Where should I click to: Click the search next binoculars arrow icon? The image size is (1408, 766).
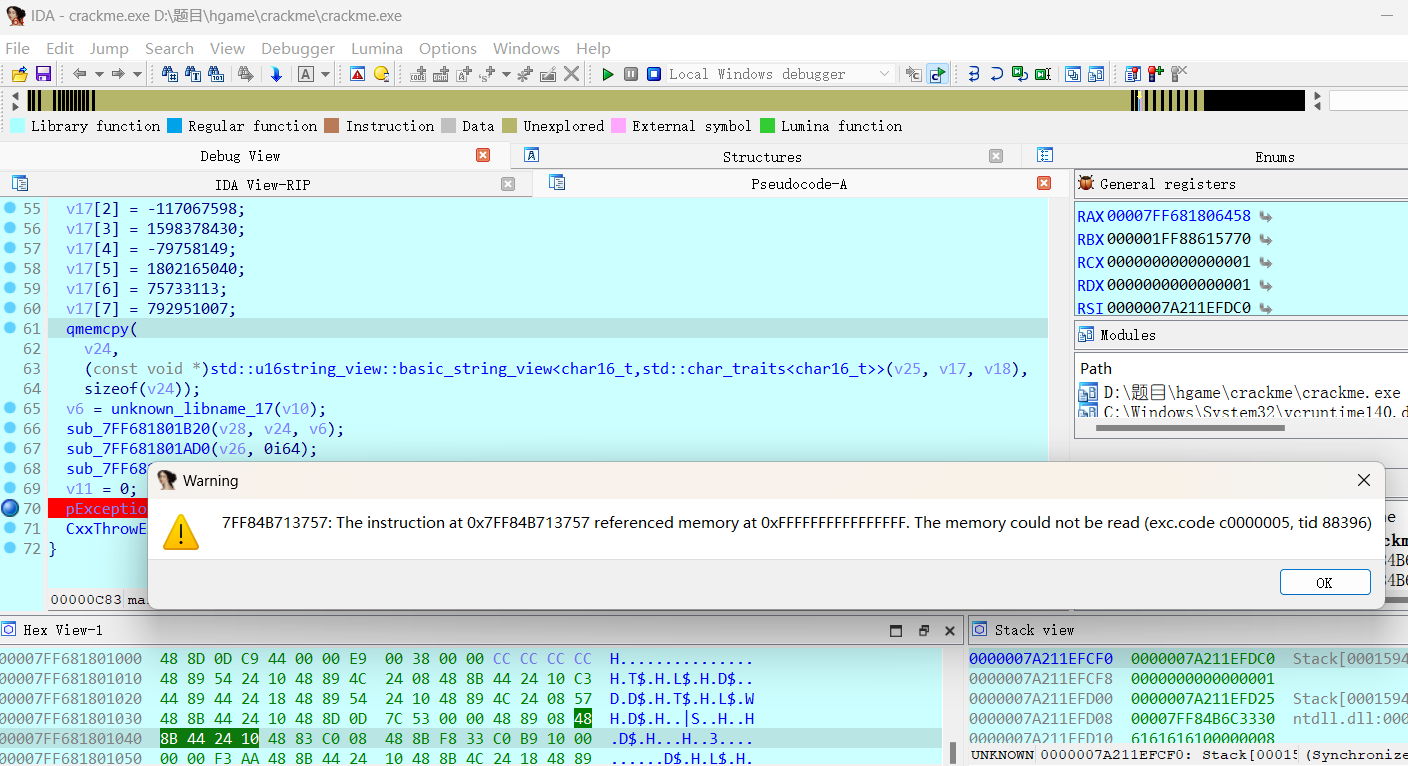245,74
